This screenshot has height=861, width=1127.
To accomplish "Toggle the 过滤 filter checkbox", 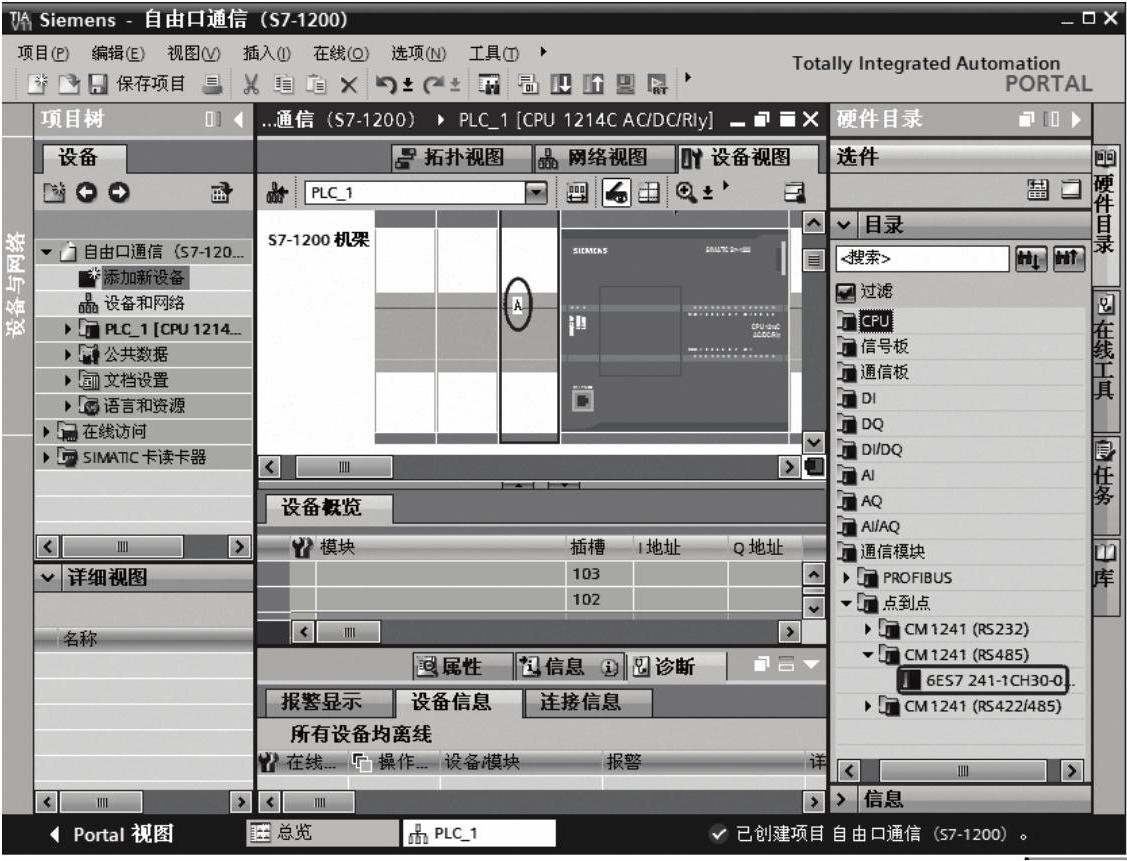I will pos(846,292).
